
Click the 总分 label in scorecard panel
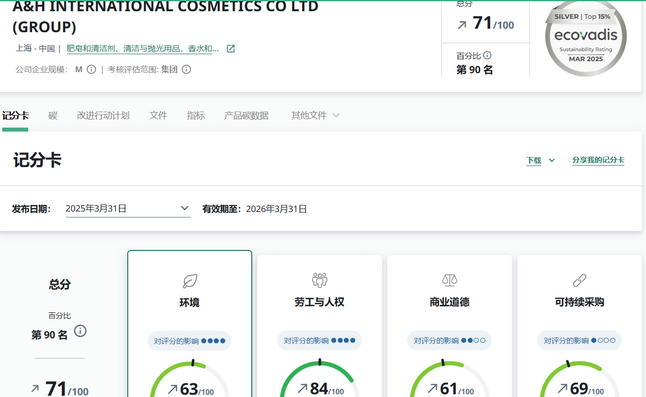[60, 284]
